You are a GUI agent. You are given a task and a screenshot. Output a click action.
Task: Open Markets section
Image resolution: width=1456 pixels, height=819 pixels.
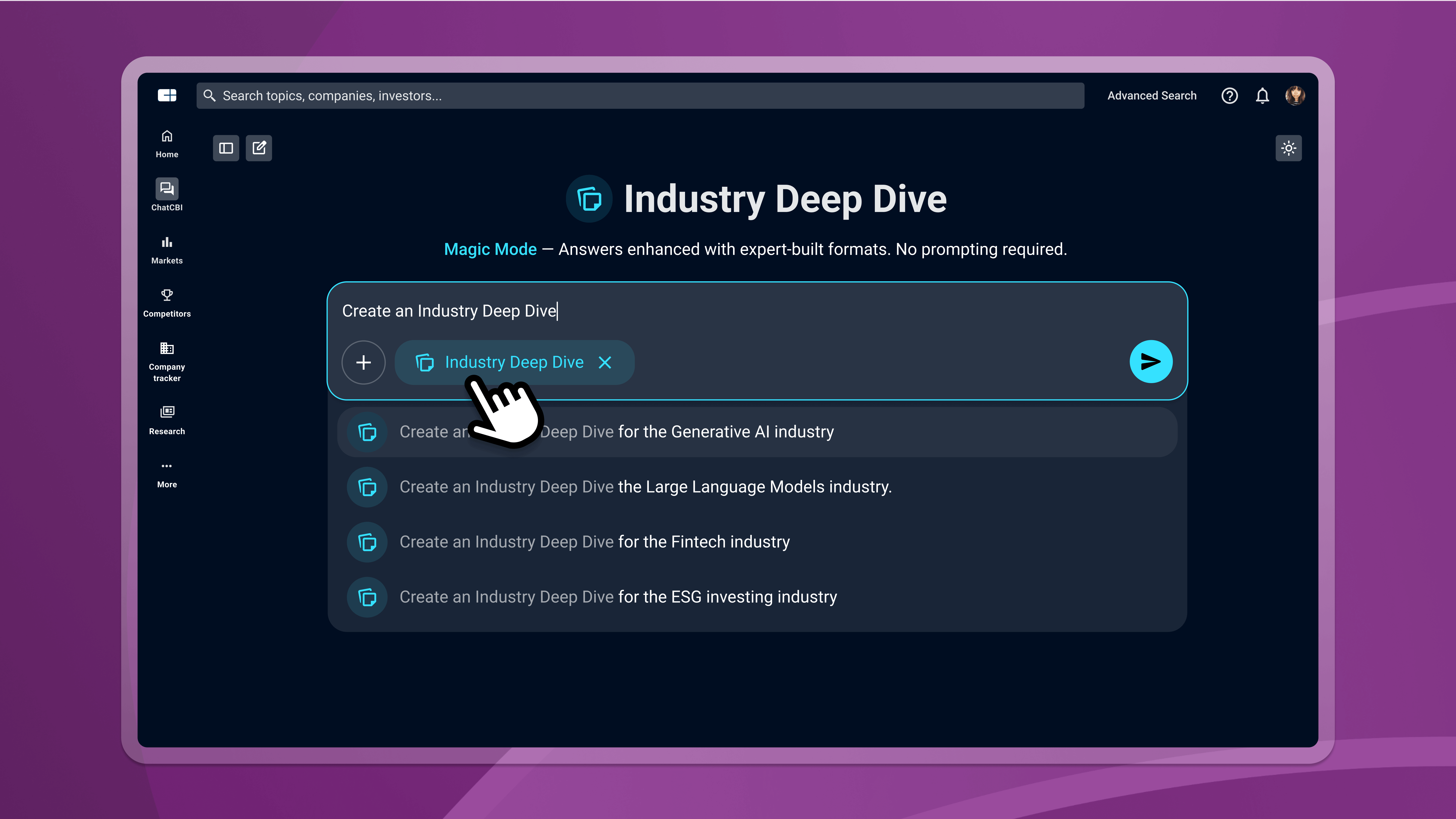click(167, 249)
